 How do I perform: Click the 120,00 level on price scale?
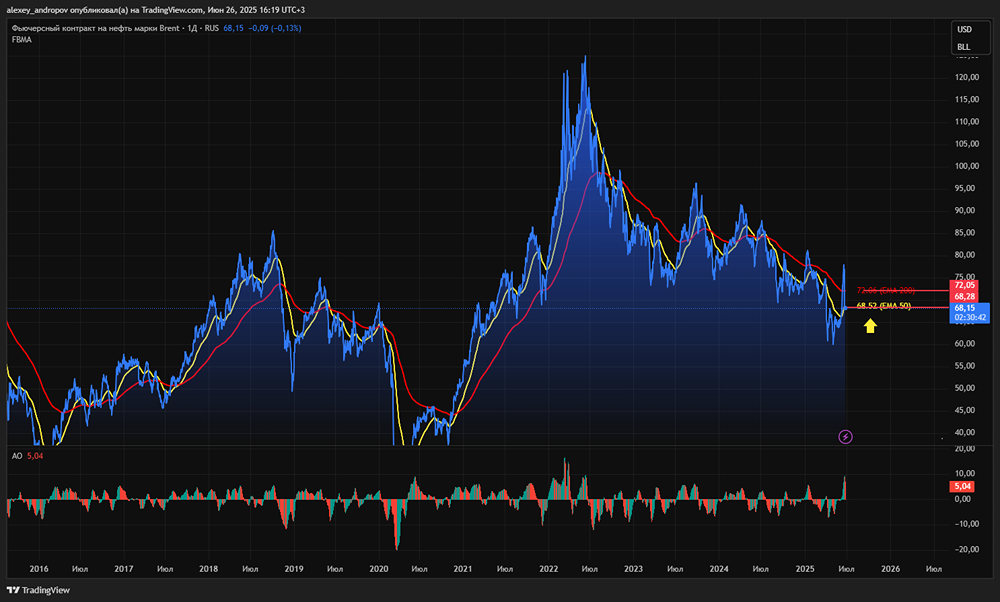[965, 78]
